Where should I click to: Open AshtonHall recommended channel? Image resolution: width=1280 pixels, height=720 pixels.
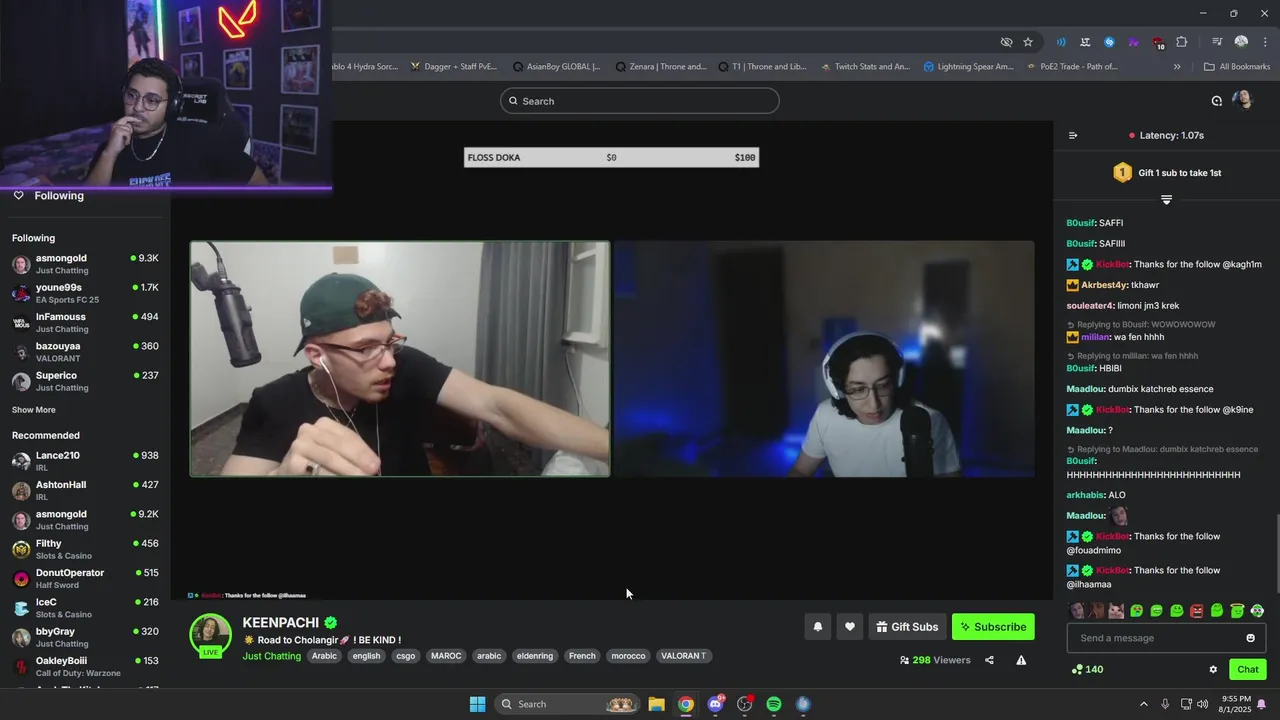85,490
